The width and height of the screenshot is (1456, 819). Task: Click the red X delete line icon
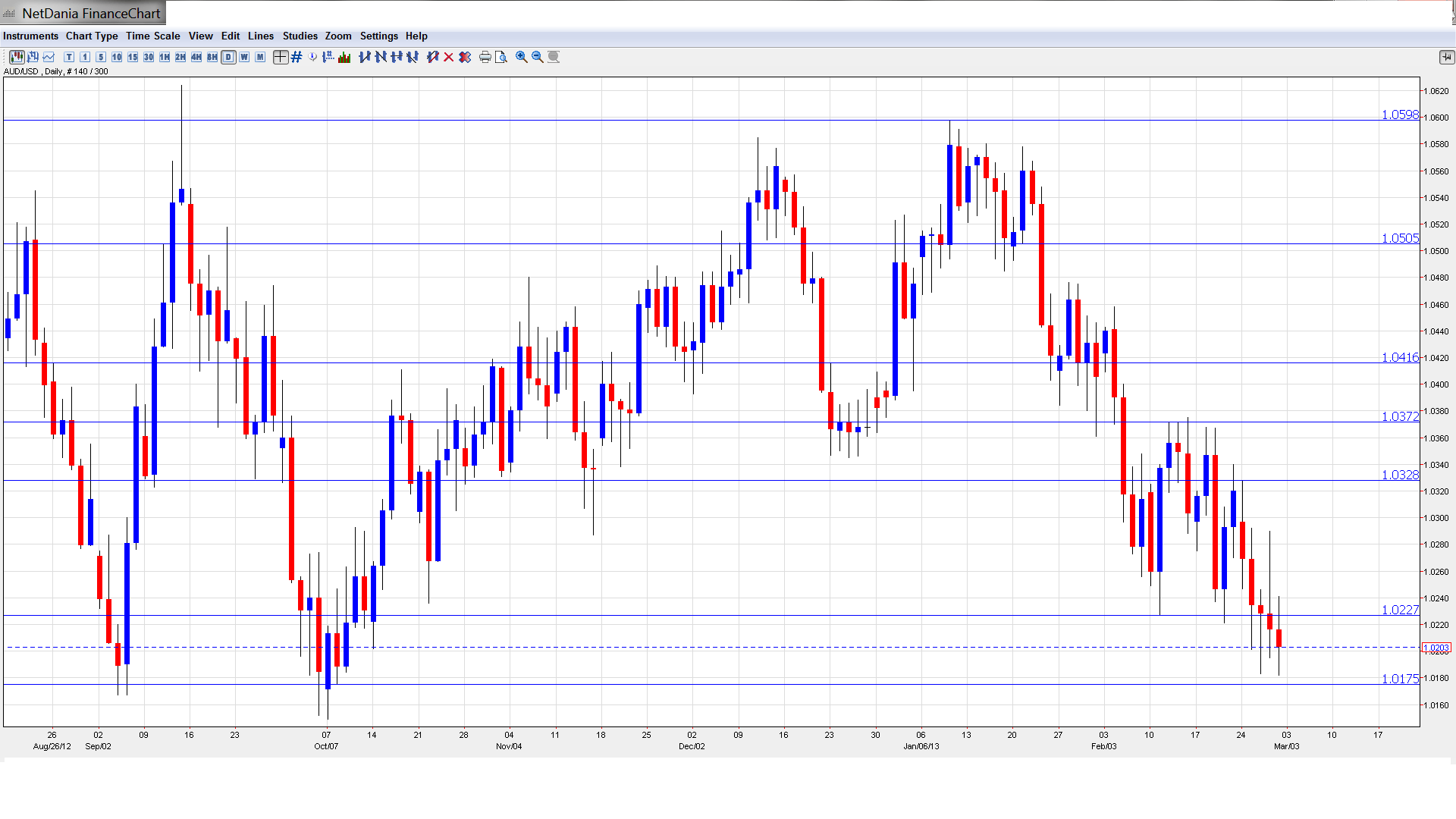pos(449,57)
